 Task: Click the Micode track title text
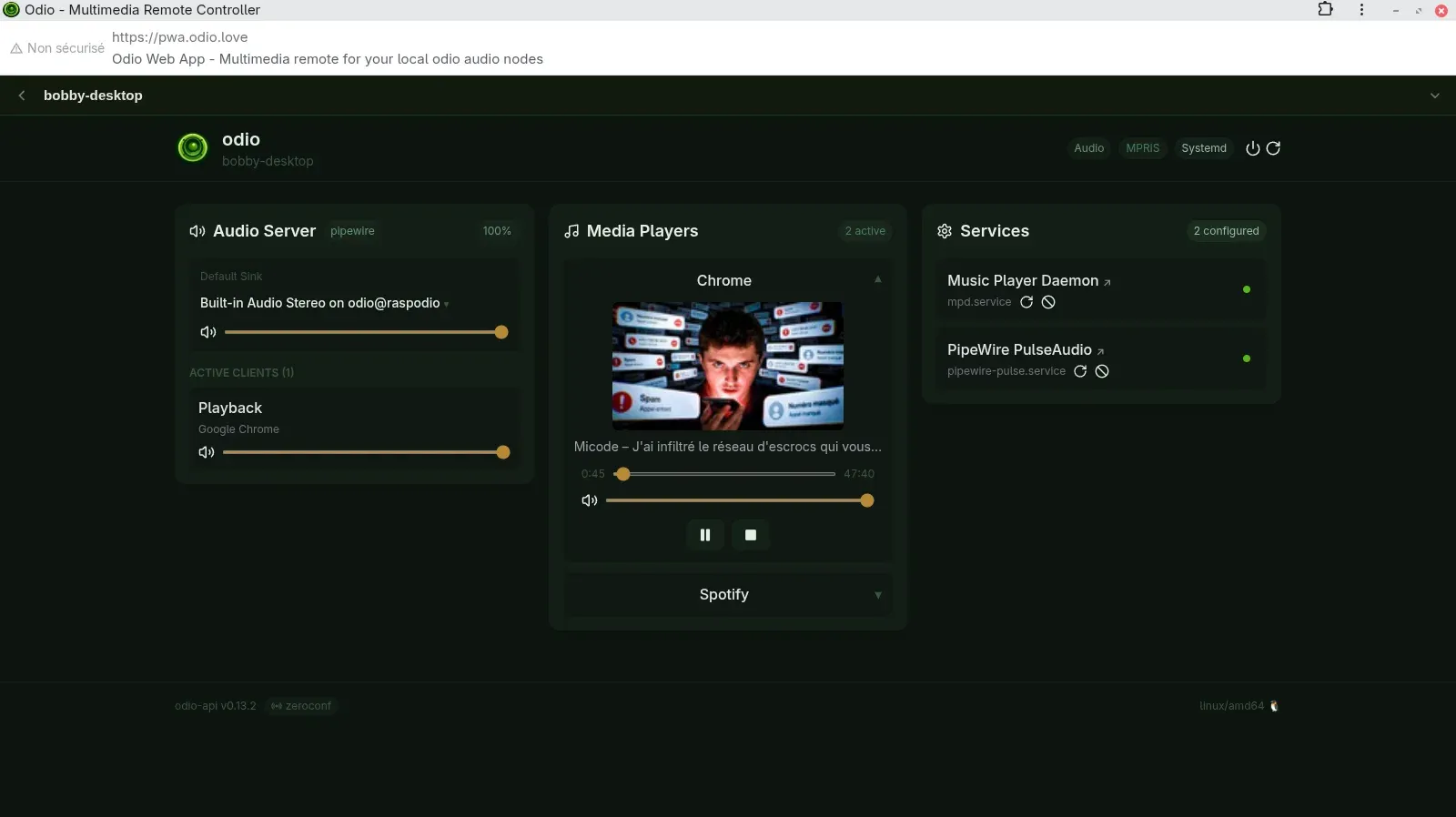[x=728, y=447]
